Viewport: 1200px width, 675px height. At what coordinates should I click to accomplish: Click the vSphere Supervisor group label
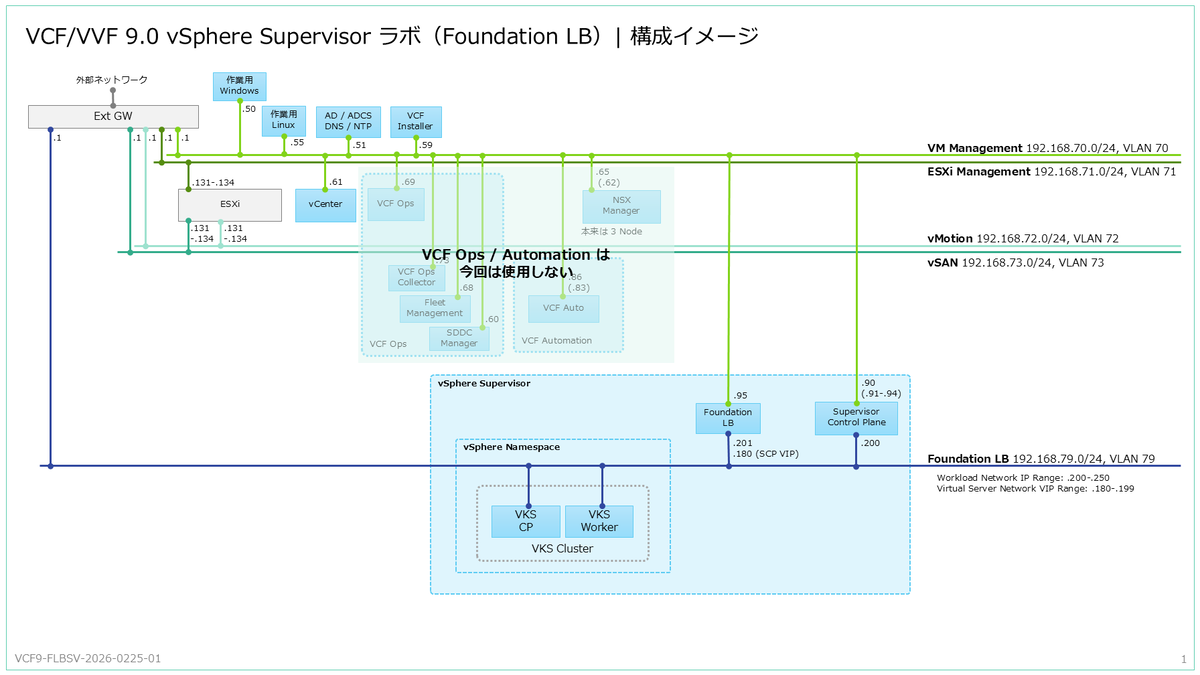coord(484,383)
